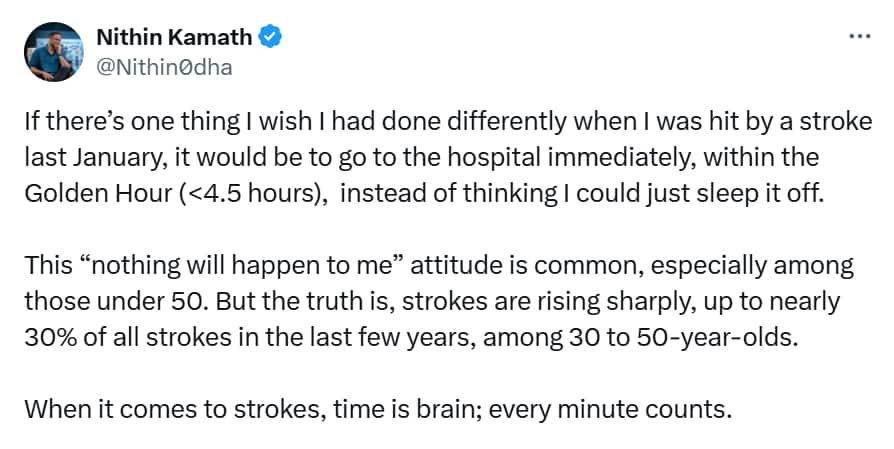Screen dimensions: 894x449
Task: Open the three-dot more options menu
Action: 860,36
